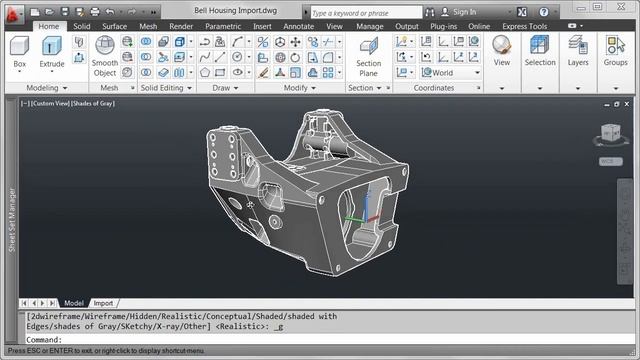Screen dimensions: 640x360
Task: Select the Ellipse draw tool
Action: [237, 73]
